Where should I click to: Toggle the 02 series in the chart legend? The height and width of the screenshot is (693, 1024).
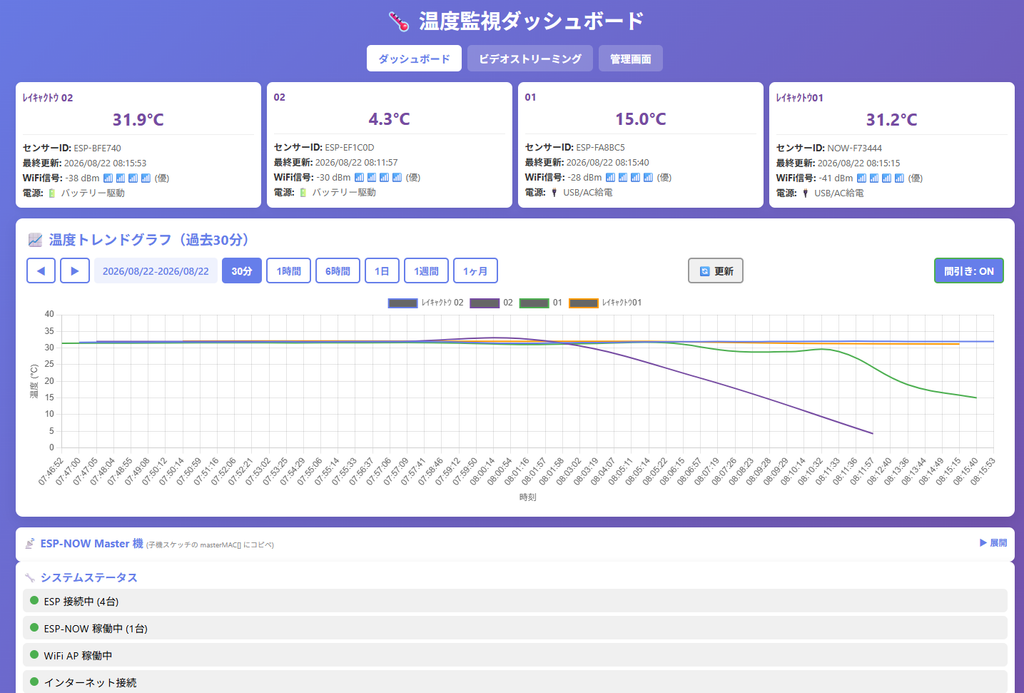click(x=491, y=303)
